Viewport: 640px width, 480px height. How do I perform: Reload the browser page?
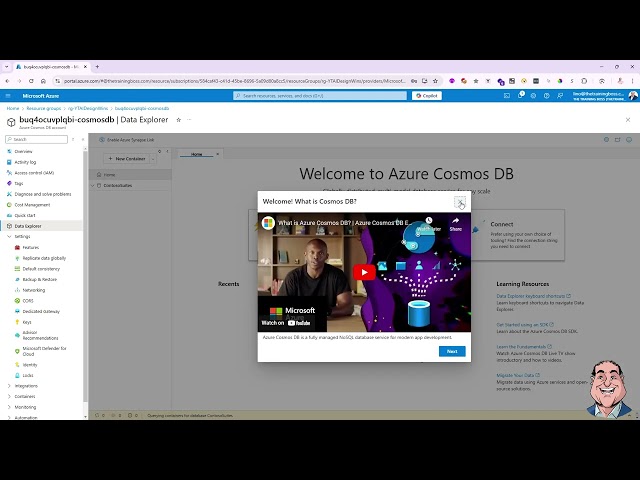point(31,81)
